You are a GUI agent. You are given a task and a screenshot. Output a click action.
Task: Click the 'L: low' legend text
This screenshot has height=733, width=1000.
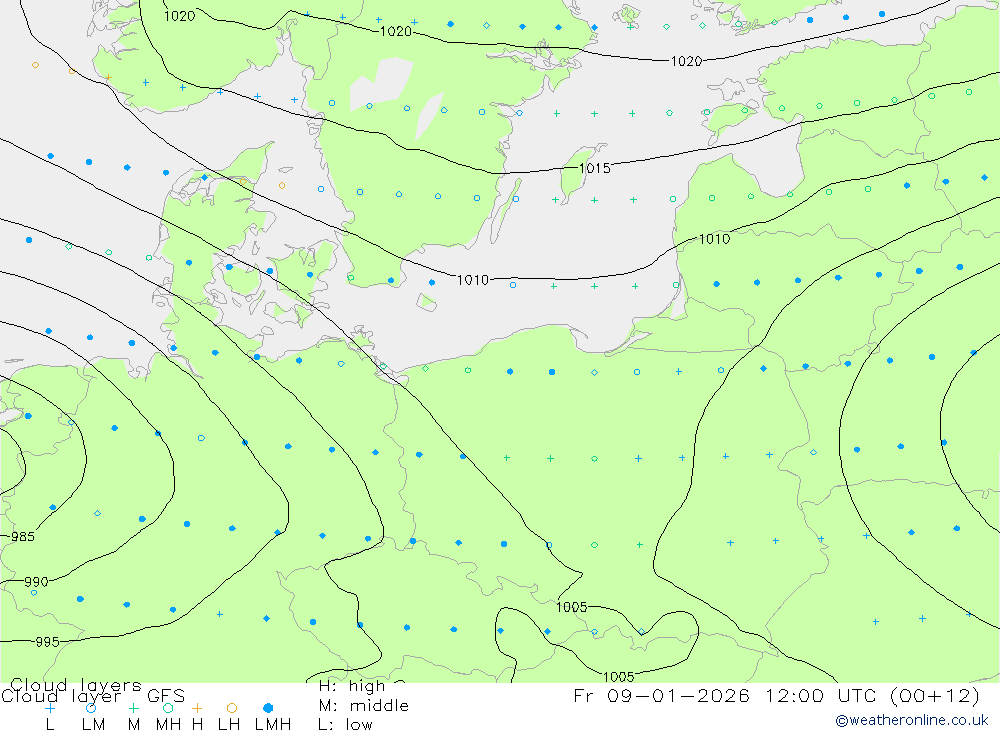coord(345,725)
